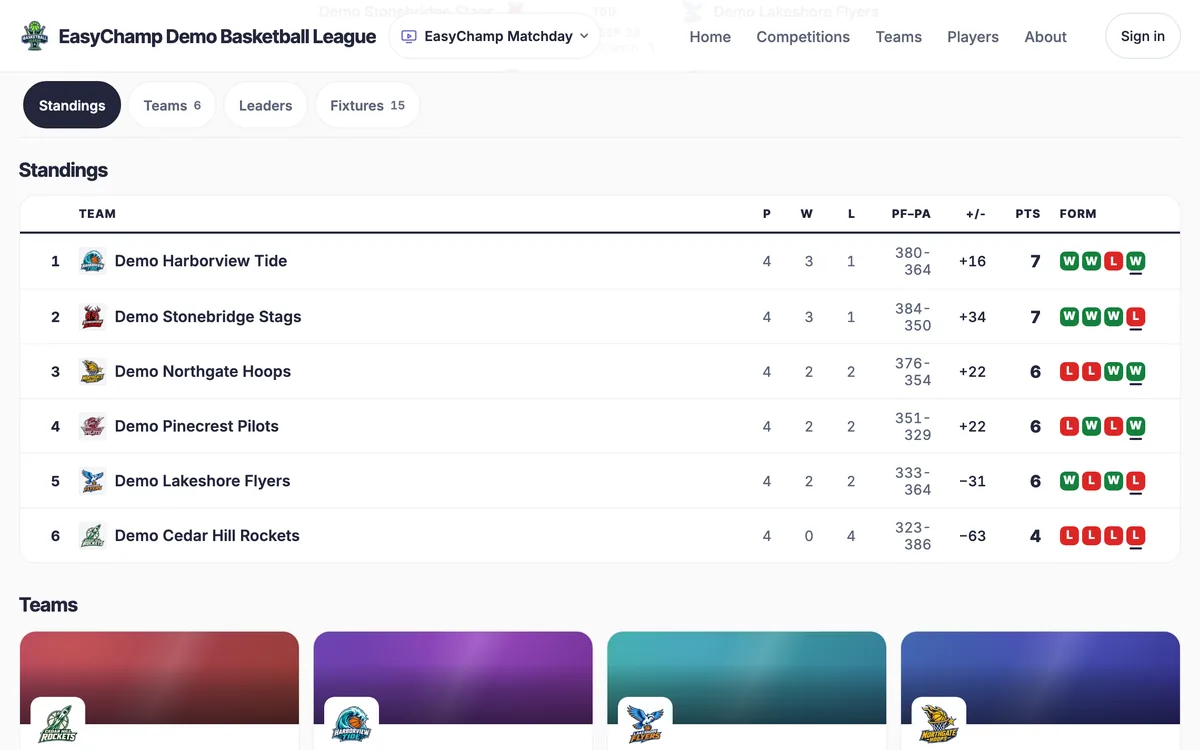Click Lakeshore Flyers' first form badge W
Viewport: 1200px width, 750px height.
pyautogui.click(x=1069, y=481)
